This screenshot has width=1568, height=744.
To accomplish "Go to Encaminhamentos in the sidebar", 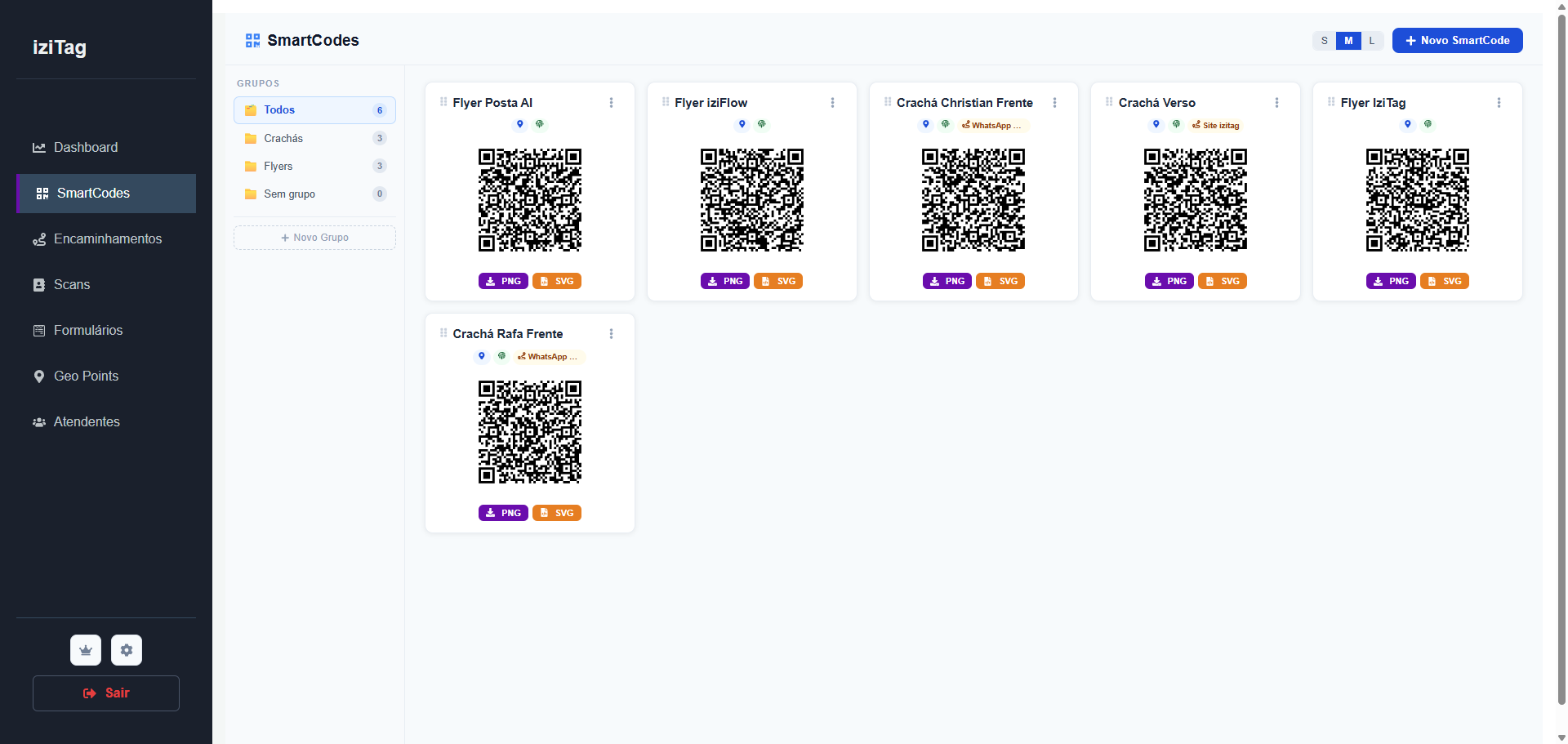I will (106, 239).
